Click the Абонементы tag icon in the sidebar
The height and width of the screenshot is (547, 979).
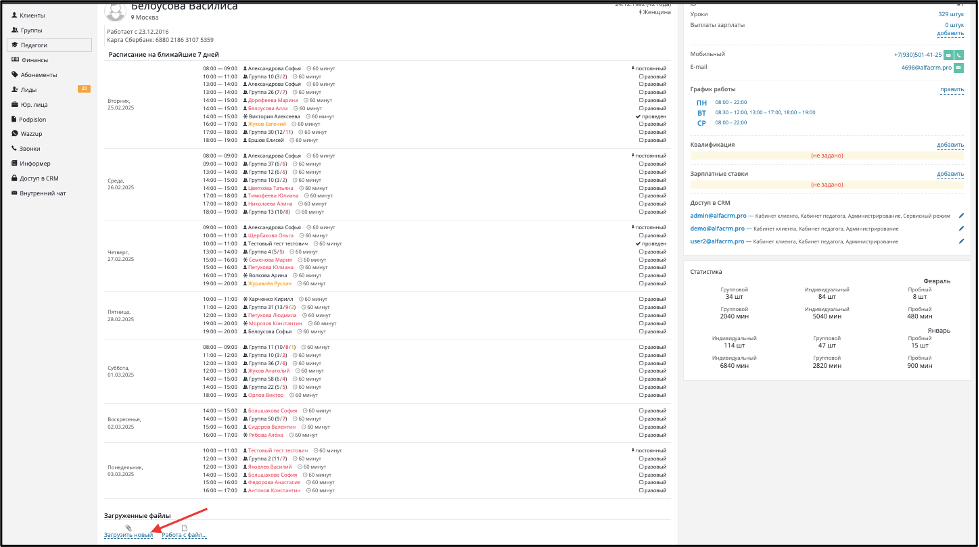(x=14, y=75)
